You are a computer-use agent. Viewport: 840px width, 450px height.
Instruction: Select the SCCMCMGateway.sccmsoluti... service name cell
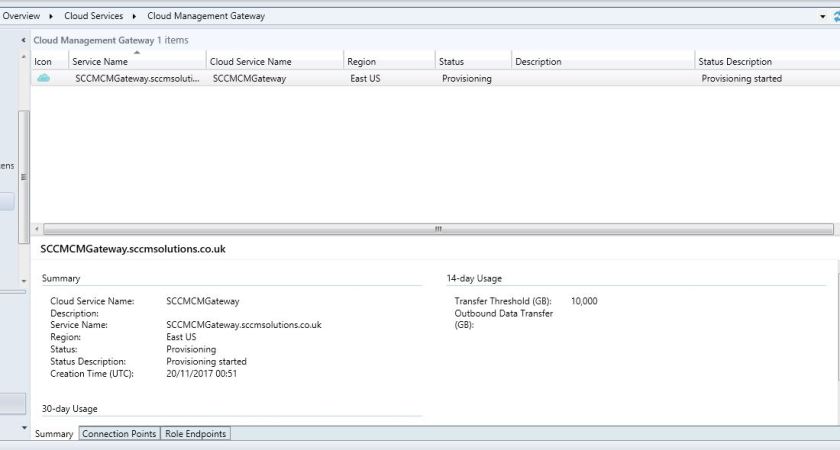coord(137,78)
